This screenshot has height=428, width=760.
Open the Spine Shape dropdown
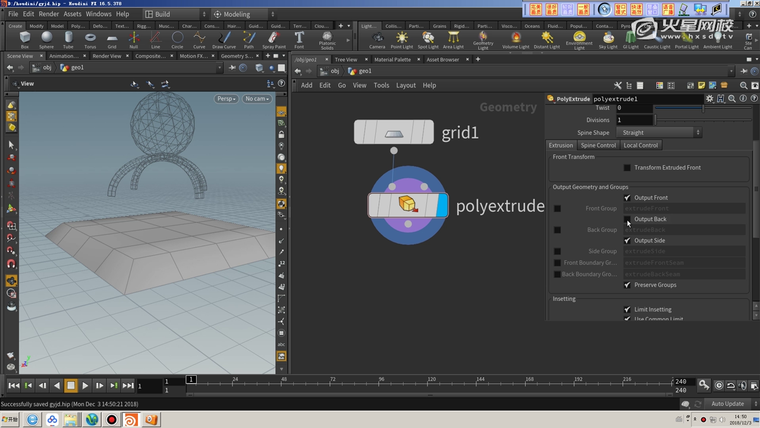pyautogui.click(x=659, y=132)
